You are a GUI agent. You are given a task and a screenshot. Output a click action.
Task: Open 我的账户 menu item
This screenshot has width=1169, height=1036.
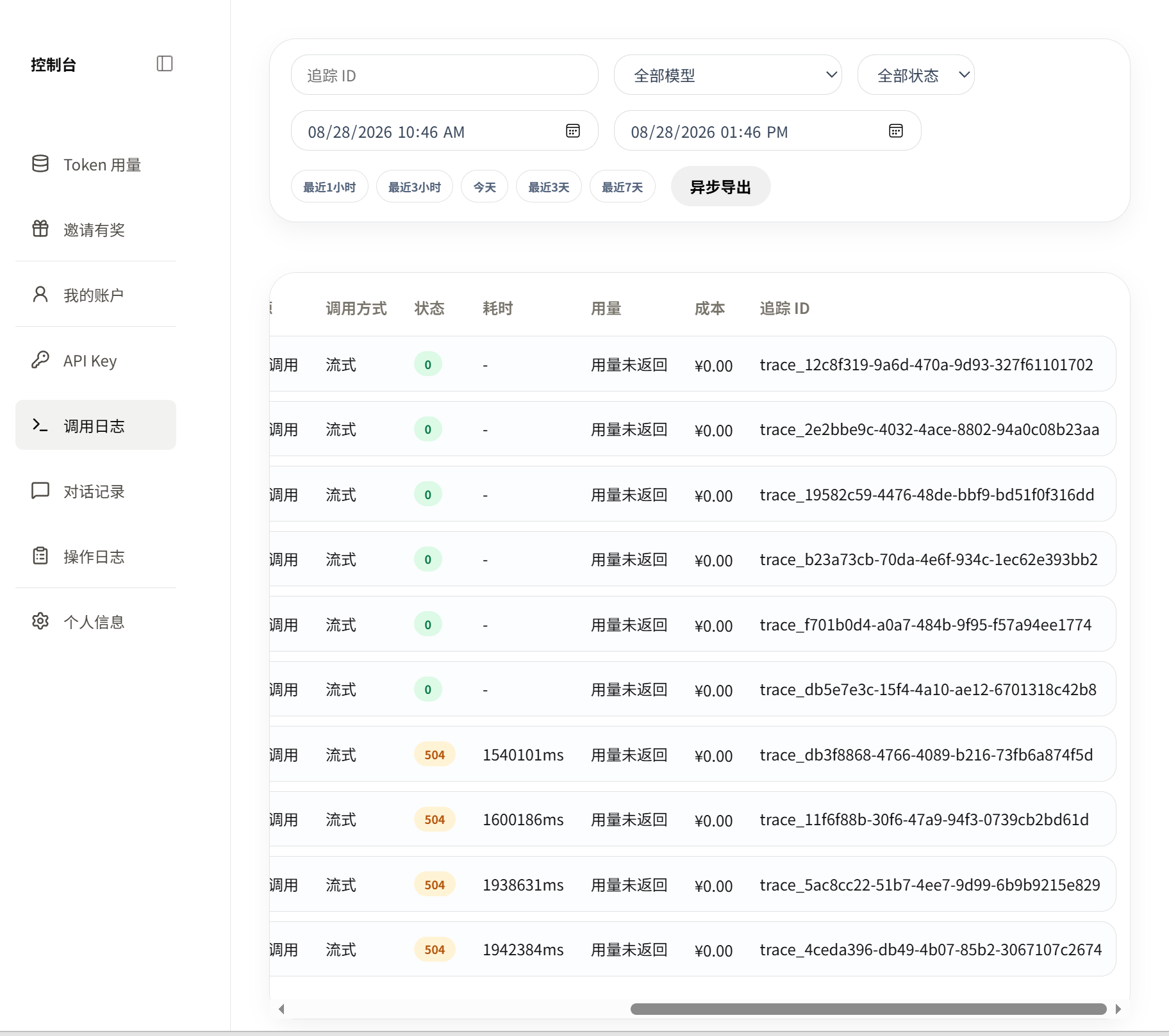pos(95,295)
